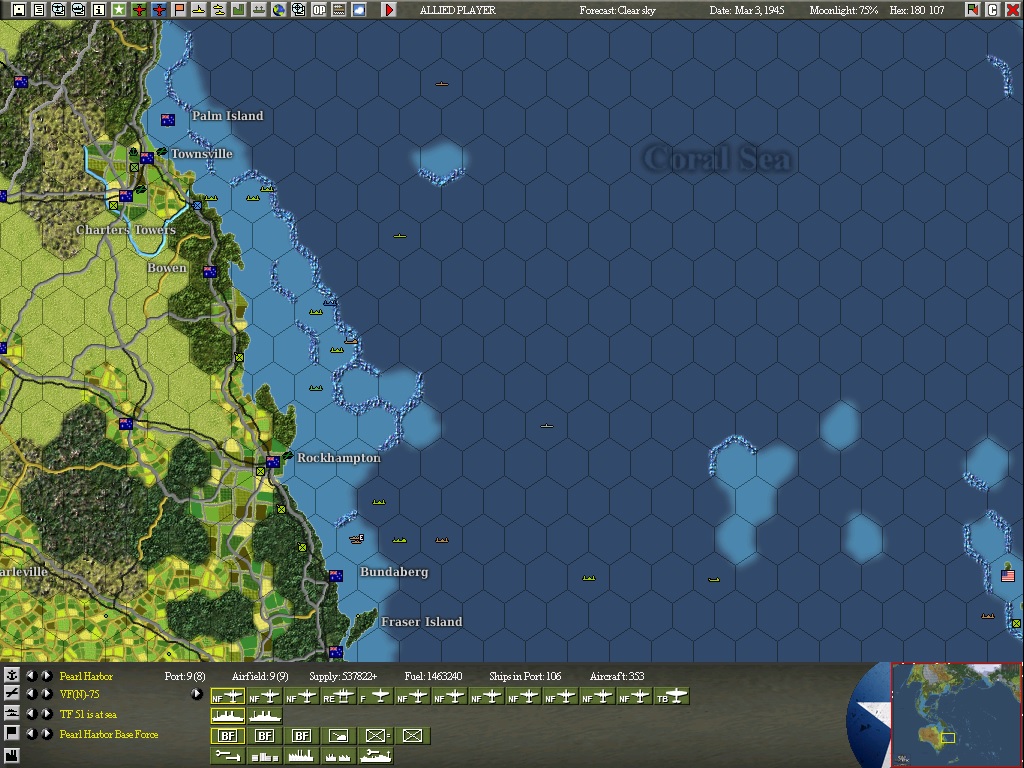Select the last infantry land unit icon

click(x=412, y=736)
